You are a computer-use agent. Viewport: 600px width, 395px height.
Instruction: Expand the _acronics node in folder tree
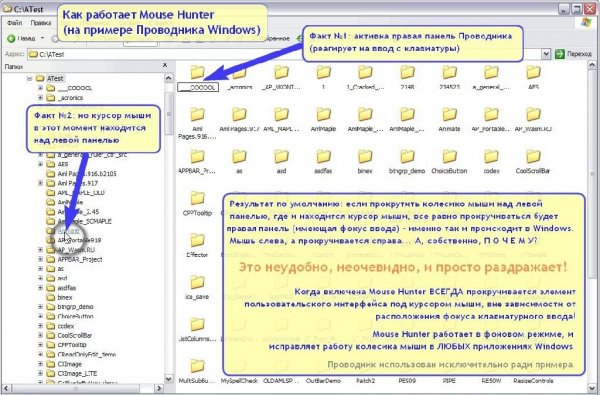click(x=40, y=98)
